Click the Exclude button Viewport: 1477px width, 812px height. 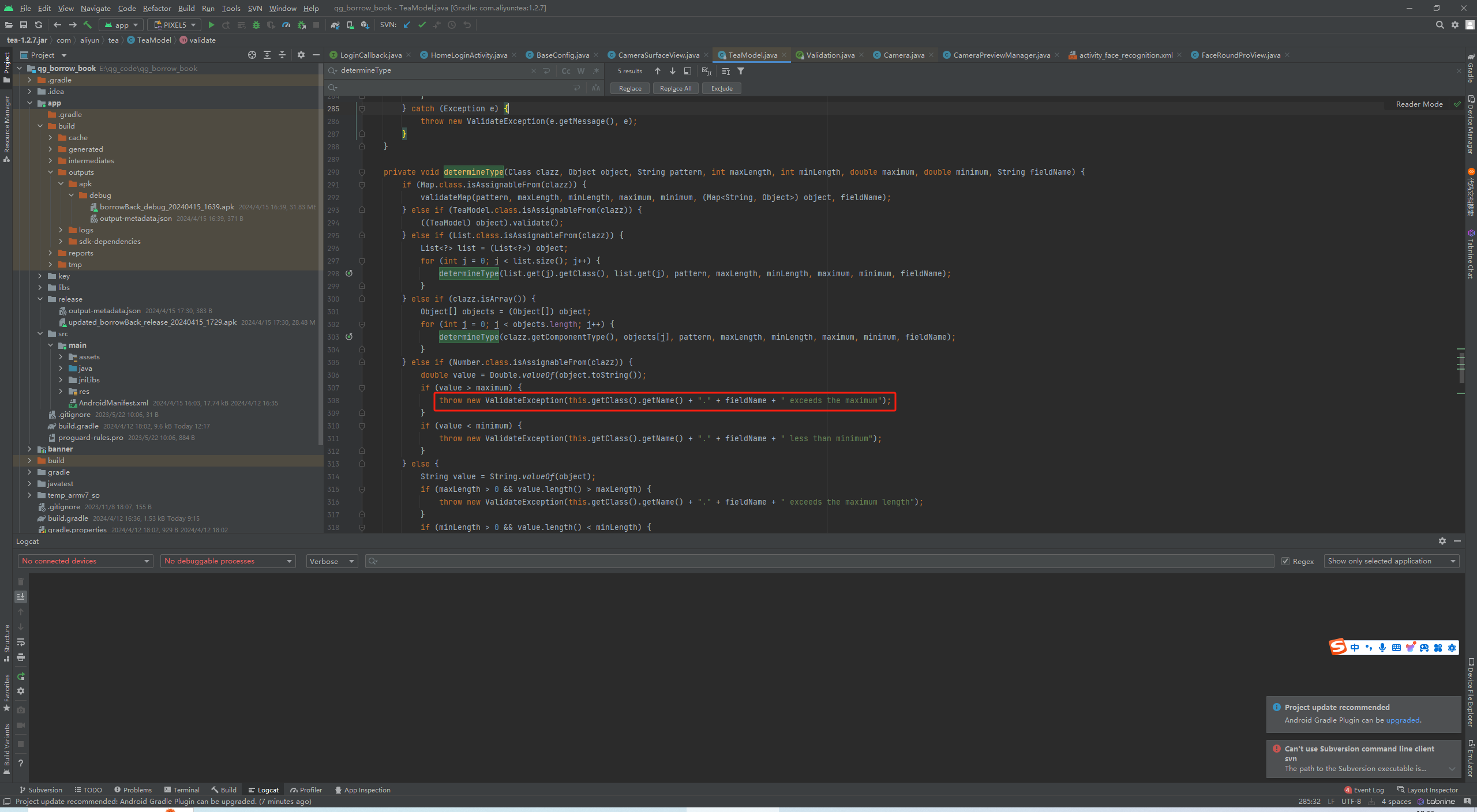[x=722, y=88]
